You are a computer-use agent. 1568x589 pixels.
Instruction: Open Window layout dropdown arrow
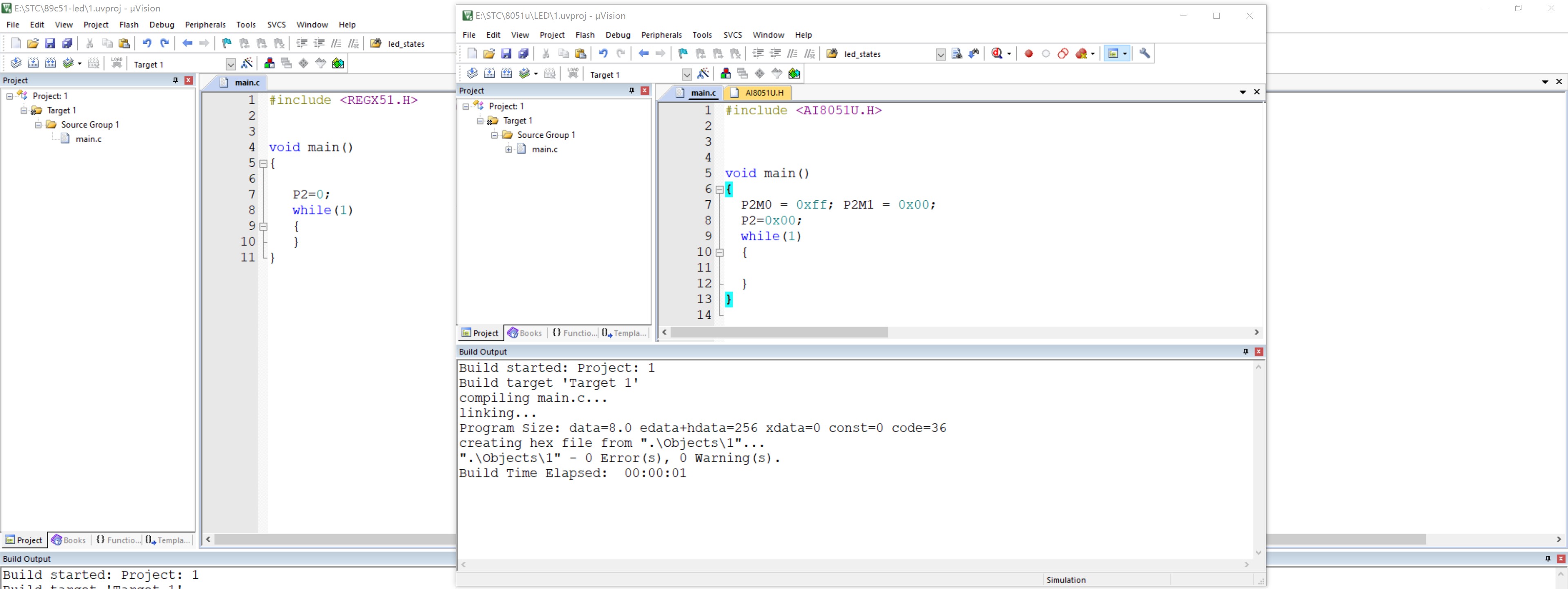pos(1125,54)
